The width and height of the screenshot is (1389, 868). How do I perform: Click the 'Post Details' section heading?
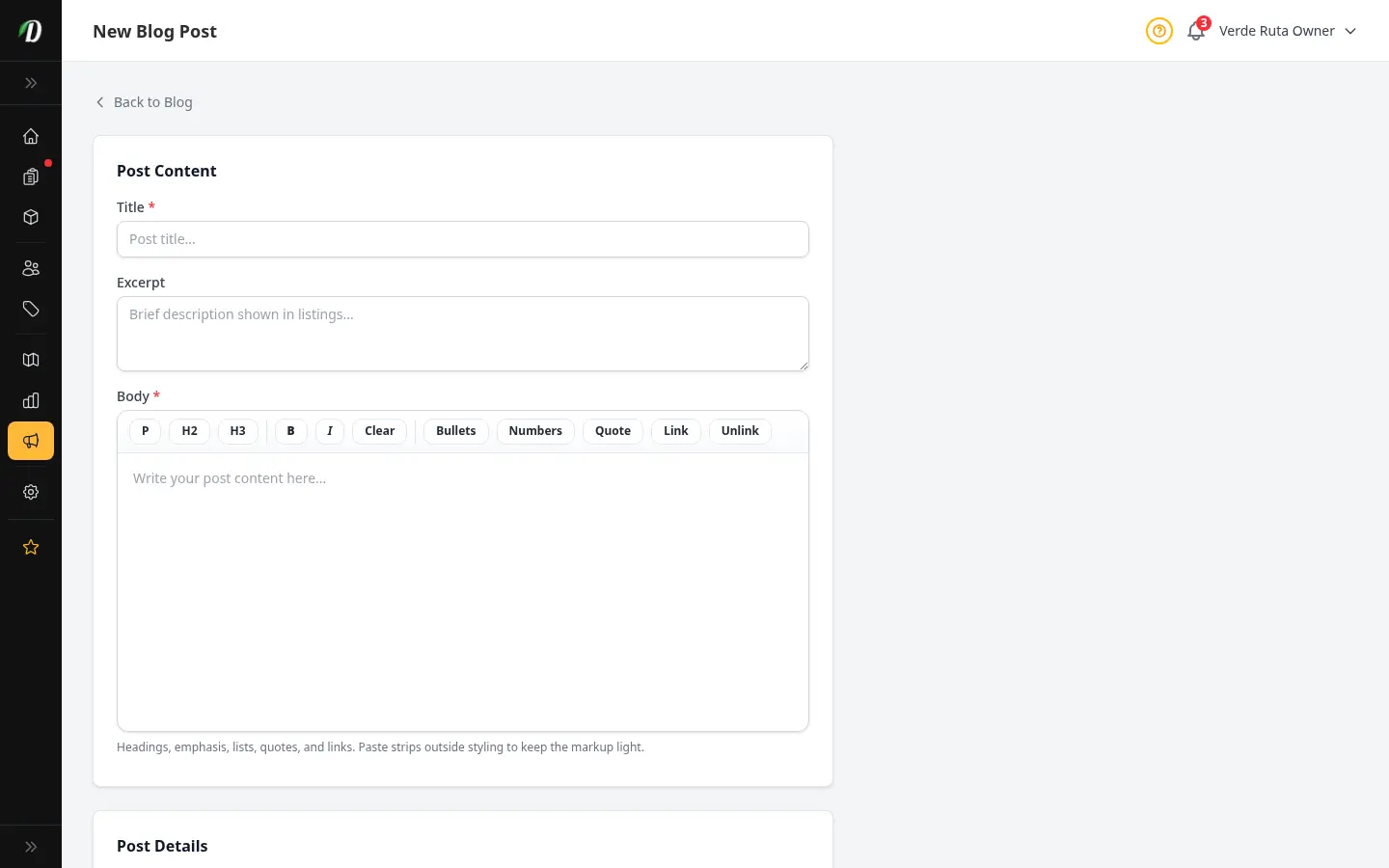tap(162, 846)
